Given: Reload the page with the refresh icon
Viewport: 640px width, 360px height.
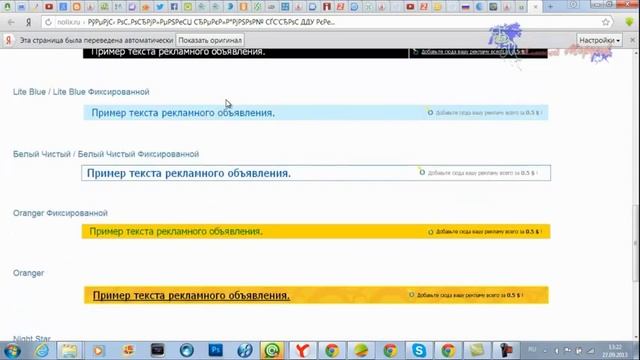Looking at the screenshot, I should [x=48, y=22].
